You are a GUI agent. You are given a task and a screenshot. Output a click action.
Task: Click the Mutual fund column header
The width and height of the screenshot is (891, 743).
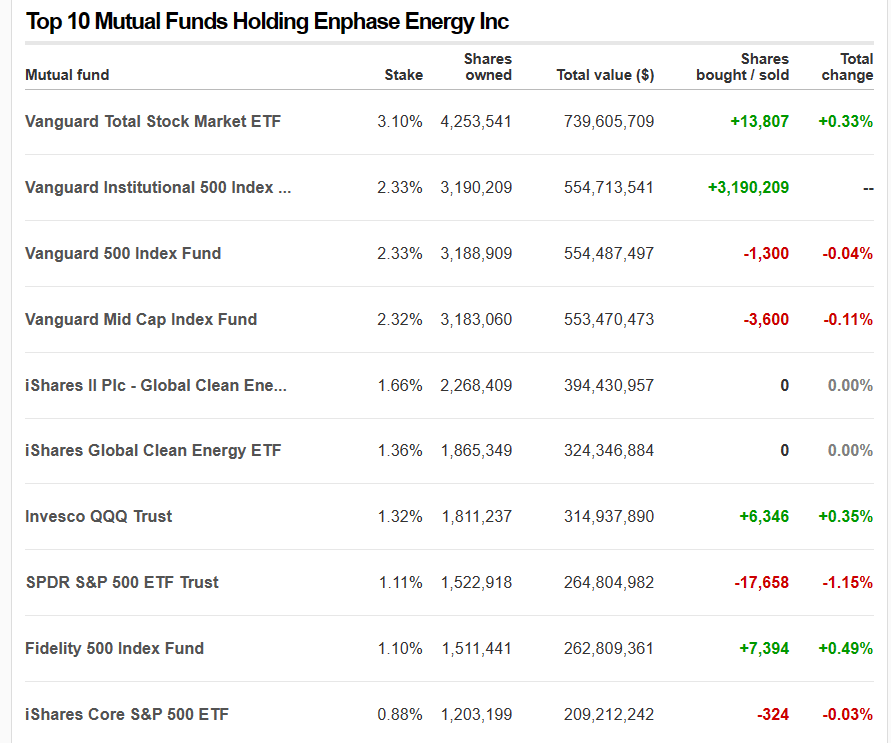pos(67,75)
